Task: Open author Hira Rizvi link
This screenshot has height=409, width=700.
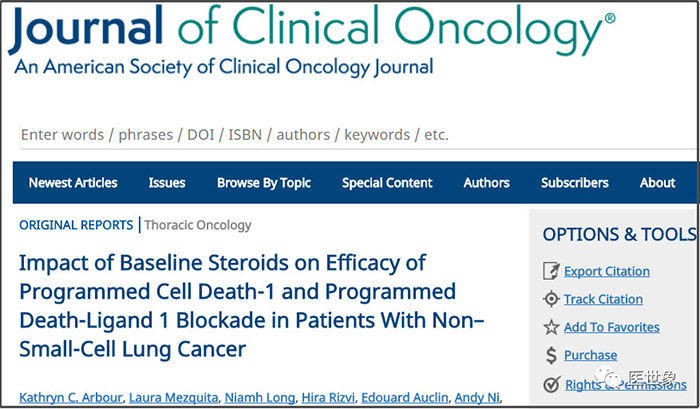Action: (328, 397)
